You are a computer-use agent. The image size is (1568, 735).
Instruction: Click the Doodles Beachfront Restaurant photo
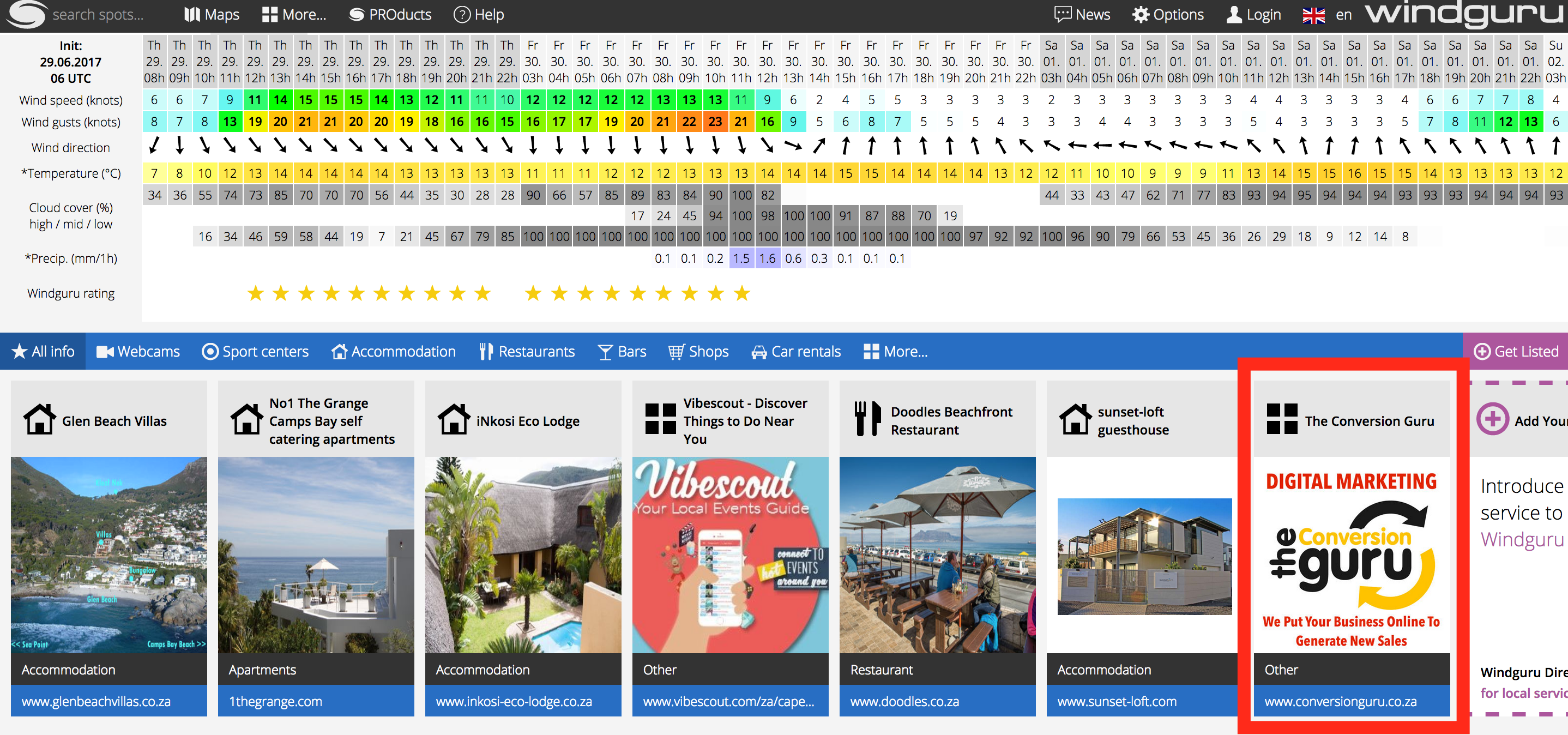[x=937, y=556]
